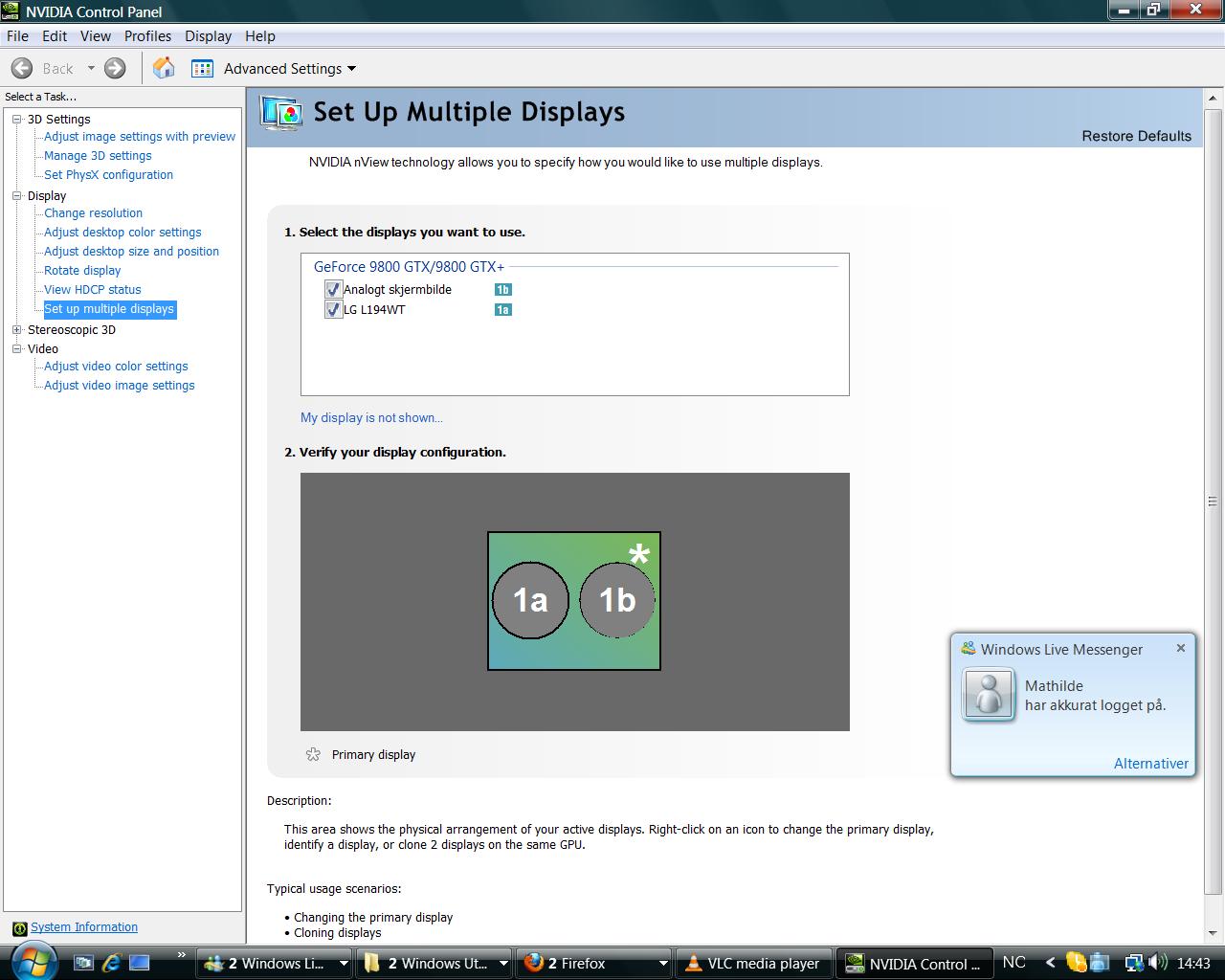Open the File menu
The height and width of the screenshot is (980, 1225).
pos(17,35)
